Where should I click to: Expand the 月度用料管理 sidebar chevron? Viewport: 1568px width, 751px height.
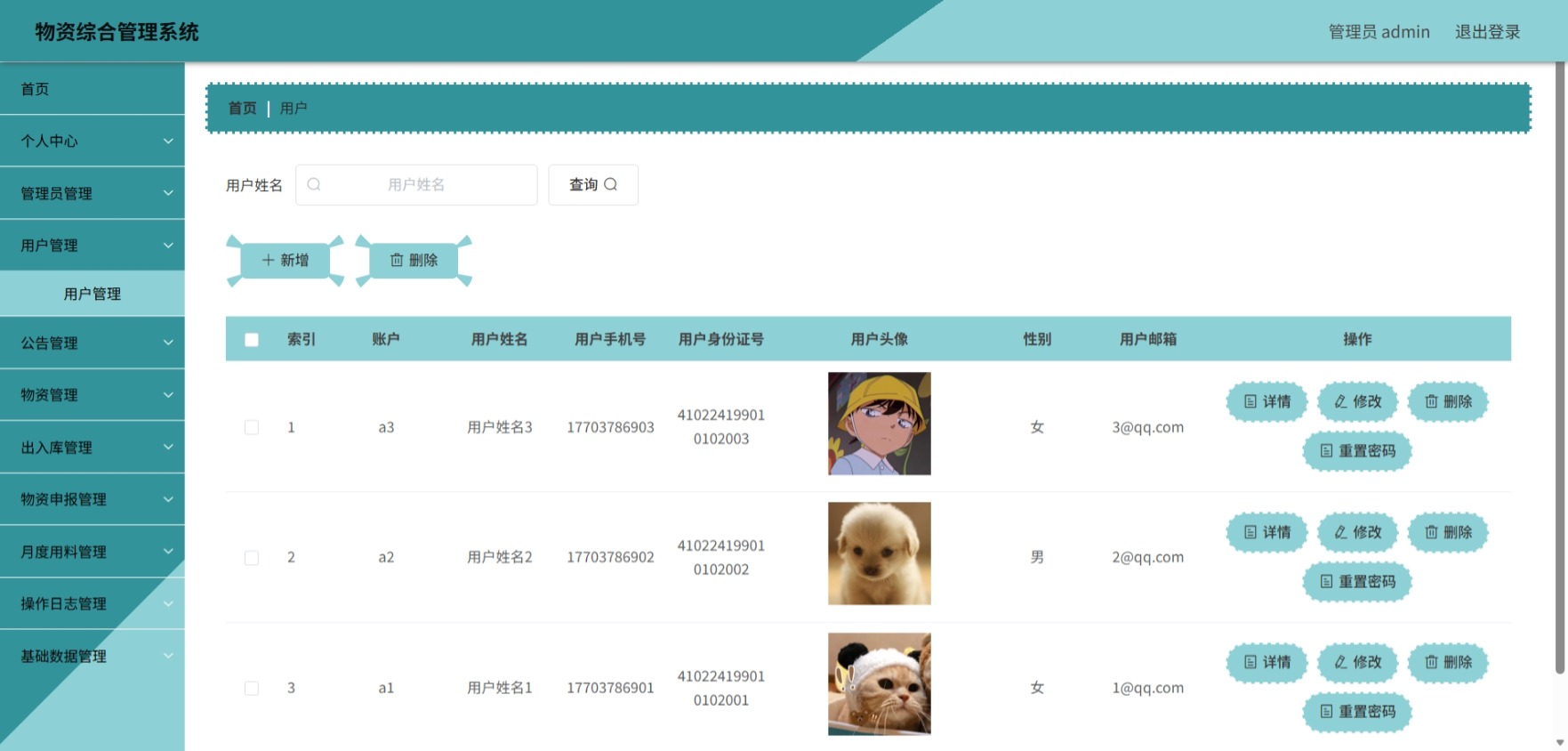pyautogui.click(x=168, y=552)
